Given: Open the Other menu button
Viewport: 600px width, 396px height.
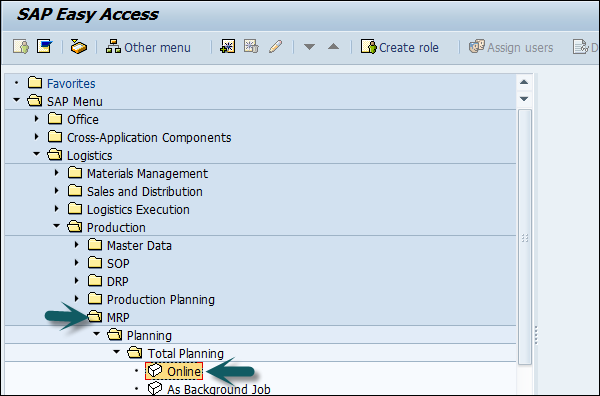Looking at the screenshot, I should (x=148, y=47).
